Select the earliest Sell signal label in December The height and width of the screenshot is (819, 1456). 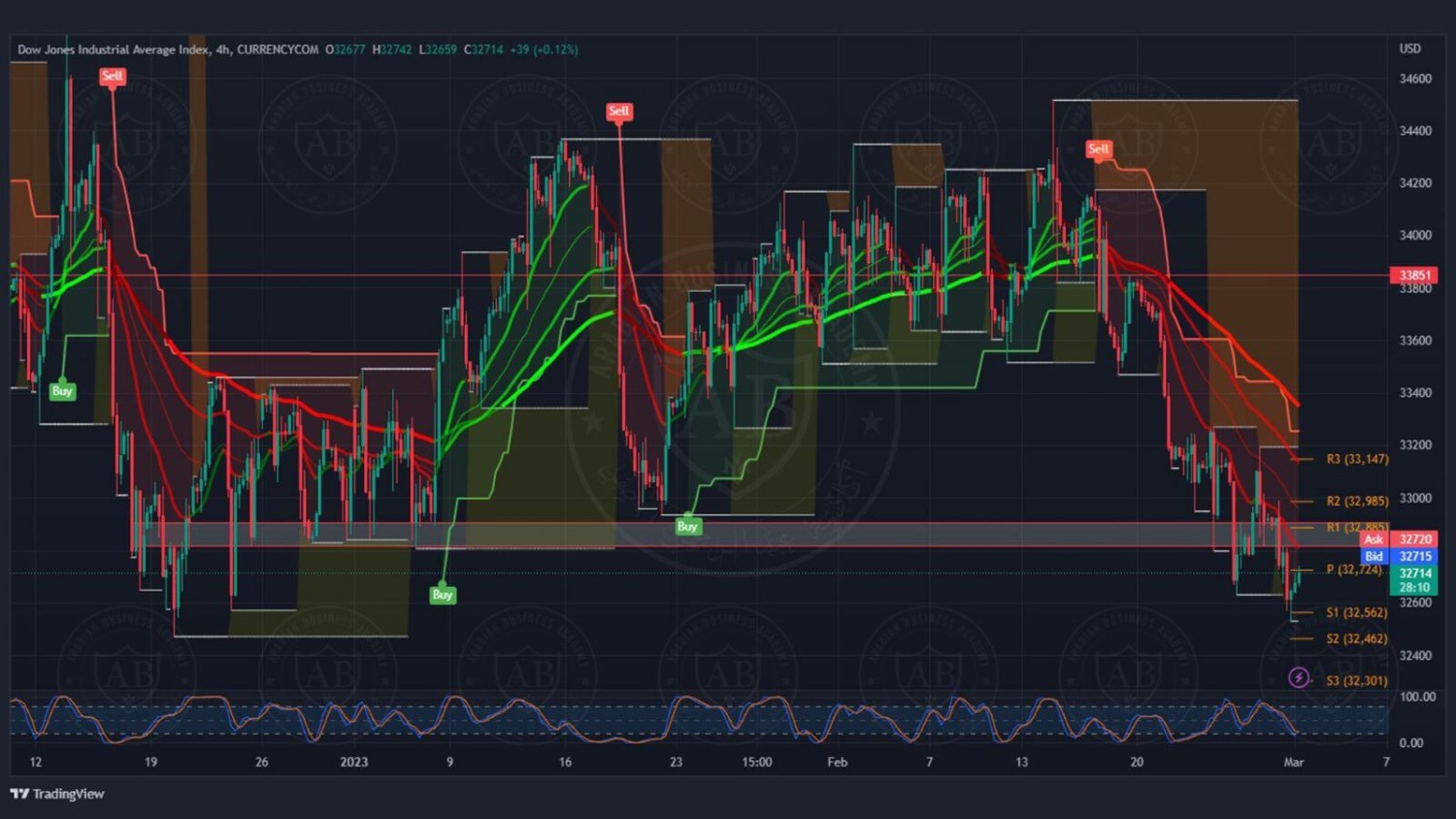[112, 76]
